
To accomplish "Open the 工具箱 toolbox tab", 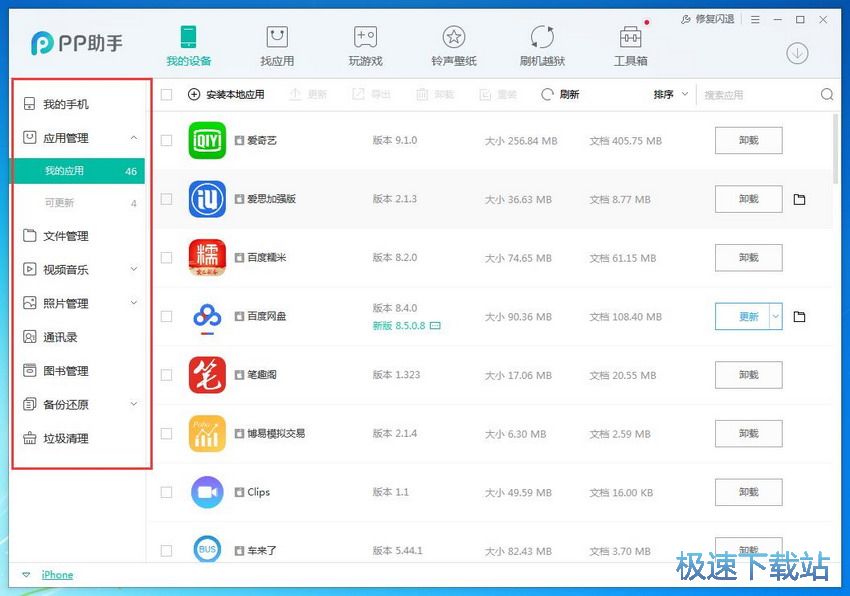I will (630, 47).
